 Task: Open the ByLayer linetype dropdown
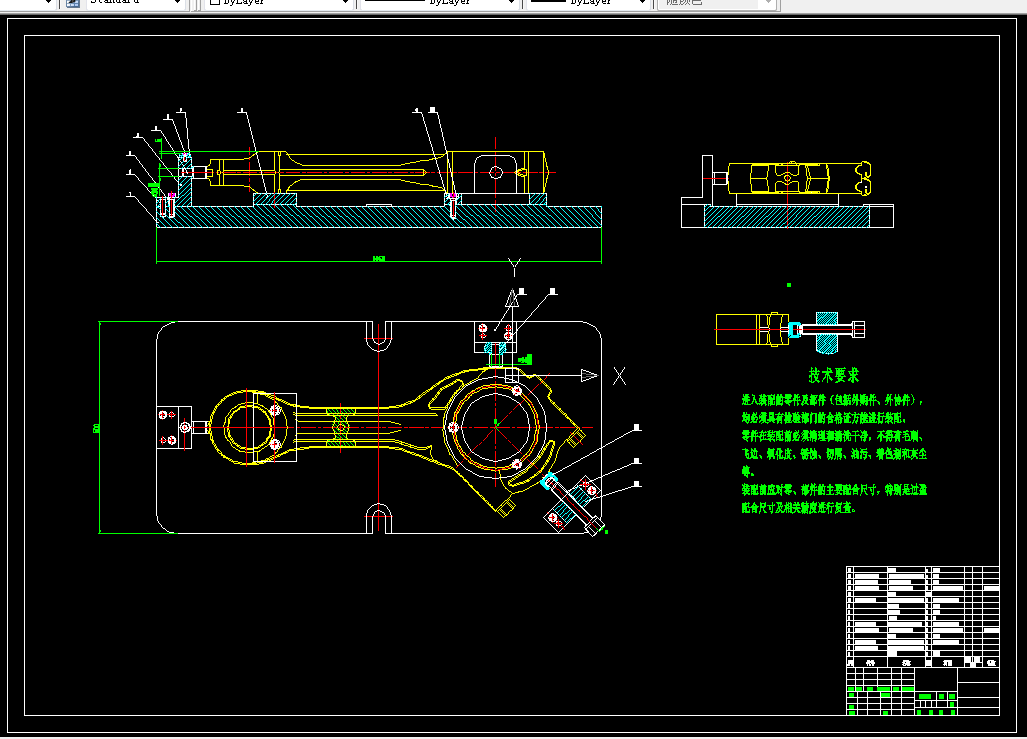pos(439,2)
